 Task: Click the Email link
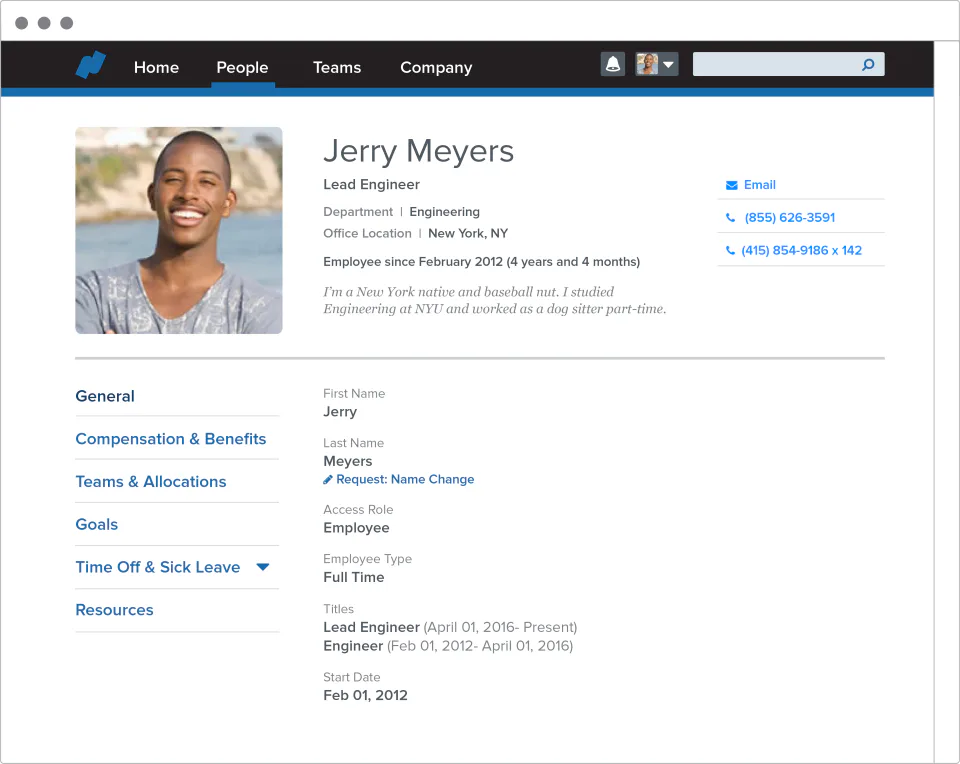tap(757, 185)
